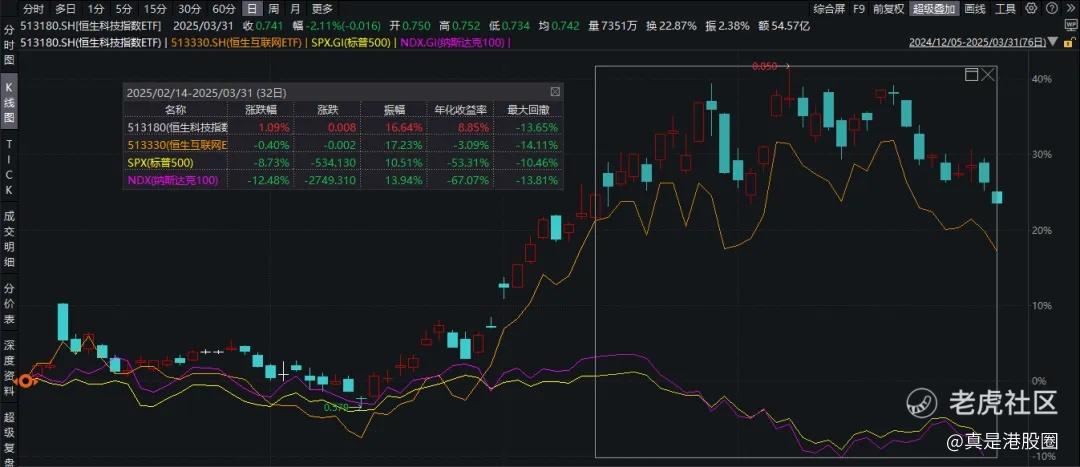Click the table title 2025/02/14-2025/03/31 (32日)

coord(206,92)
